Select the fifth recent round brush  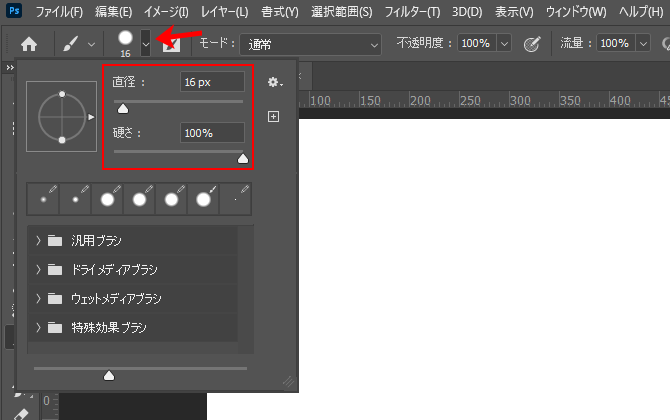[x=171, y=199]
